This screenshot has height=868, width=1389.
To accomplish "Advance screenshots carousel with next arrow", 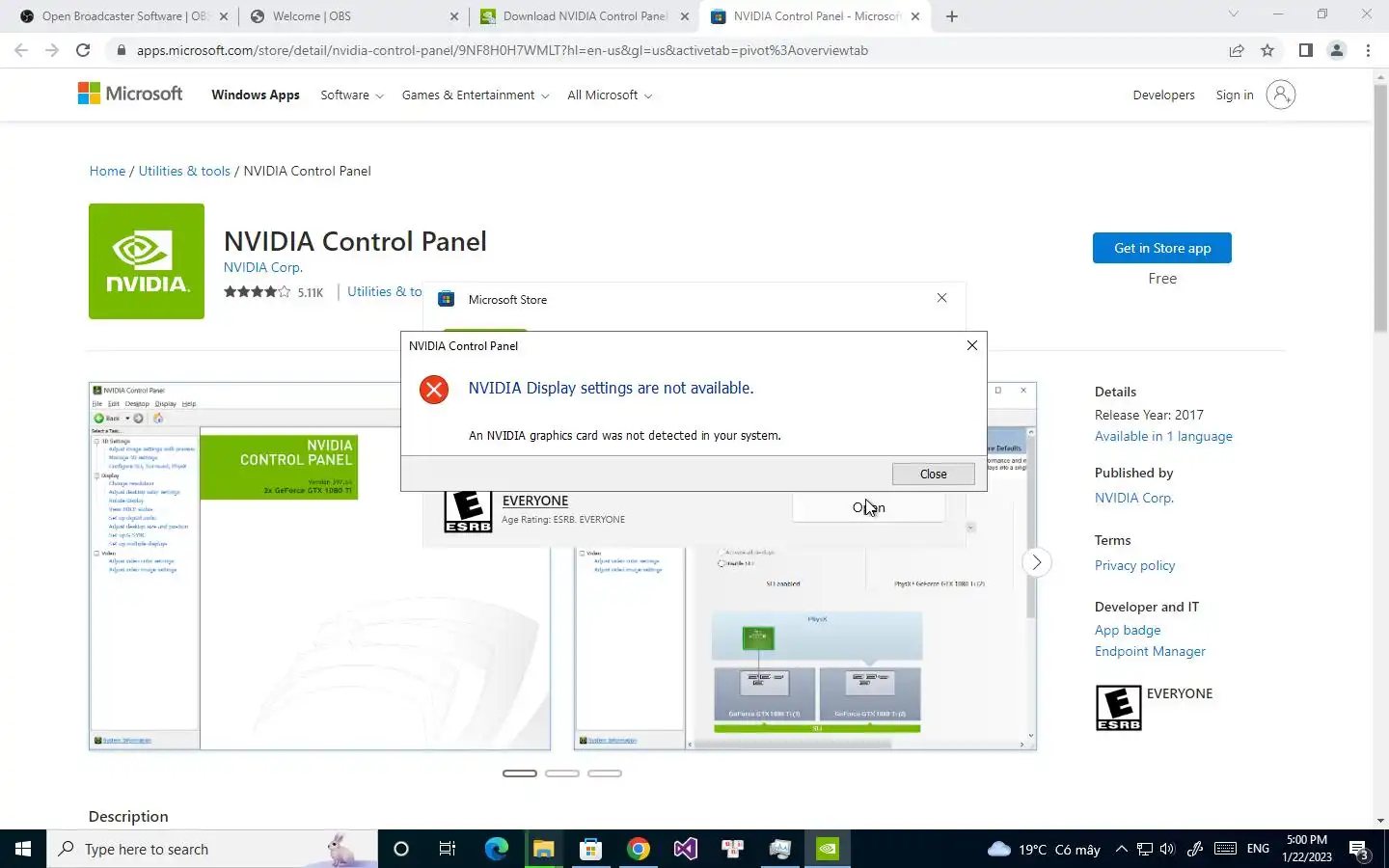I will [x=1036, y=562].
